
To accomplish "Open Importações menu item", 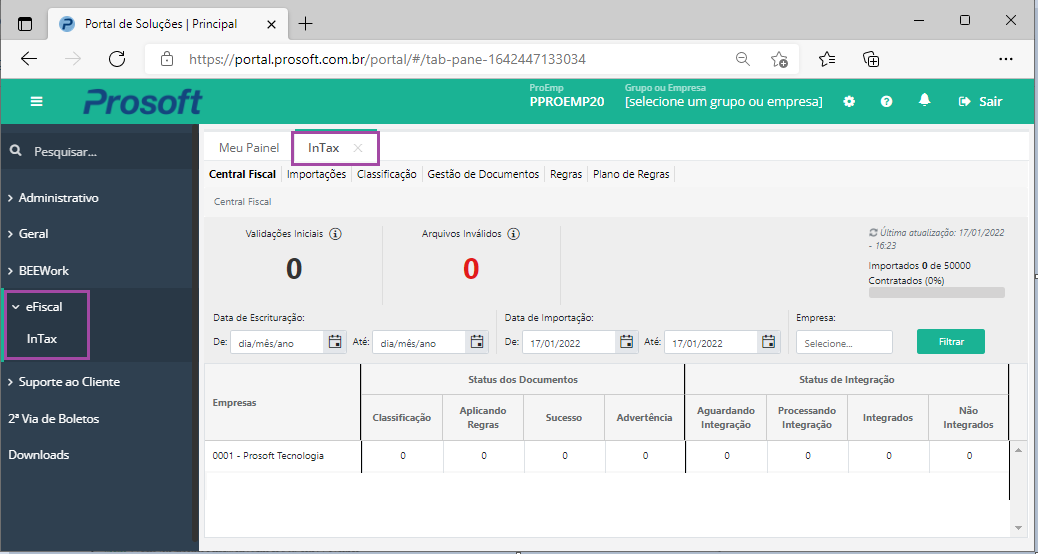I will point(316,174).
